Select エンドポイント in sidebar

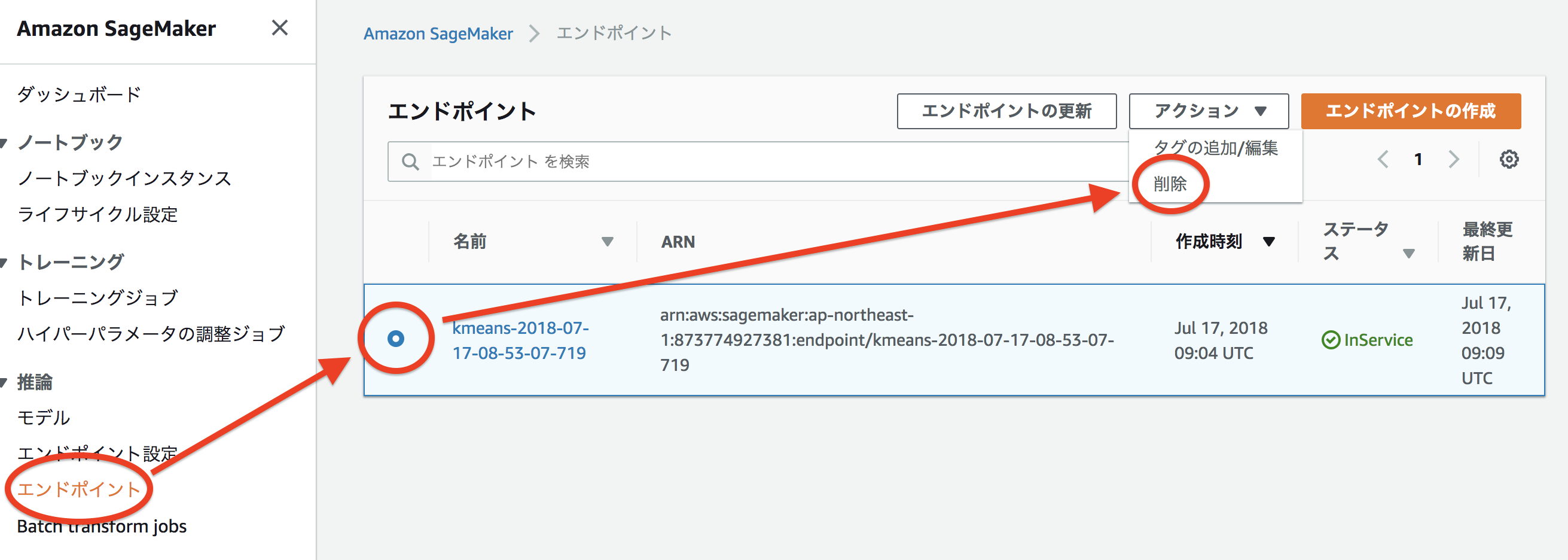click(x=79, y=489)
